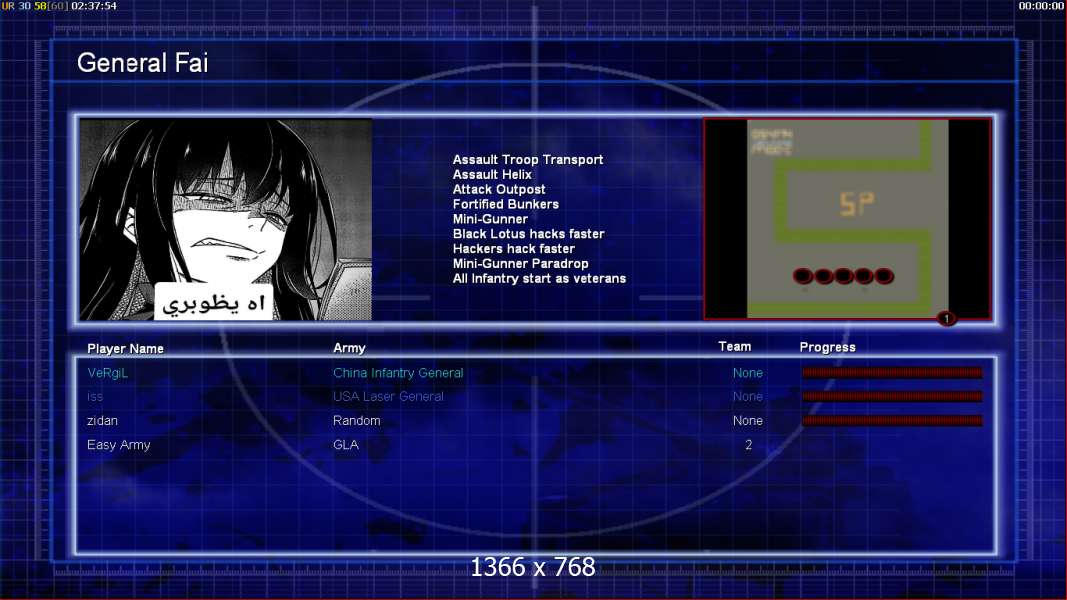Select 'Attack Outpost' ability text

pyautogui.click(x=499, y=190)
